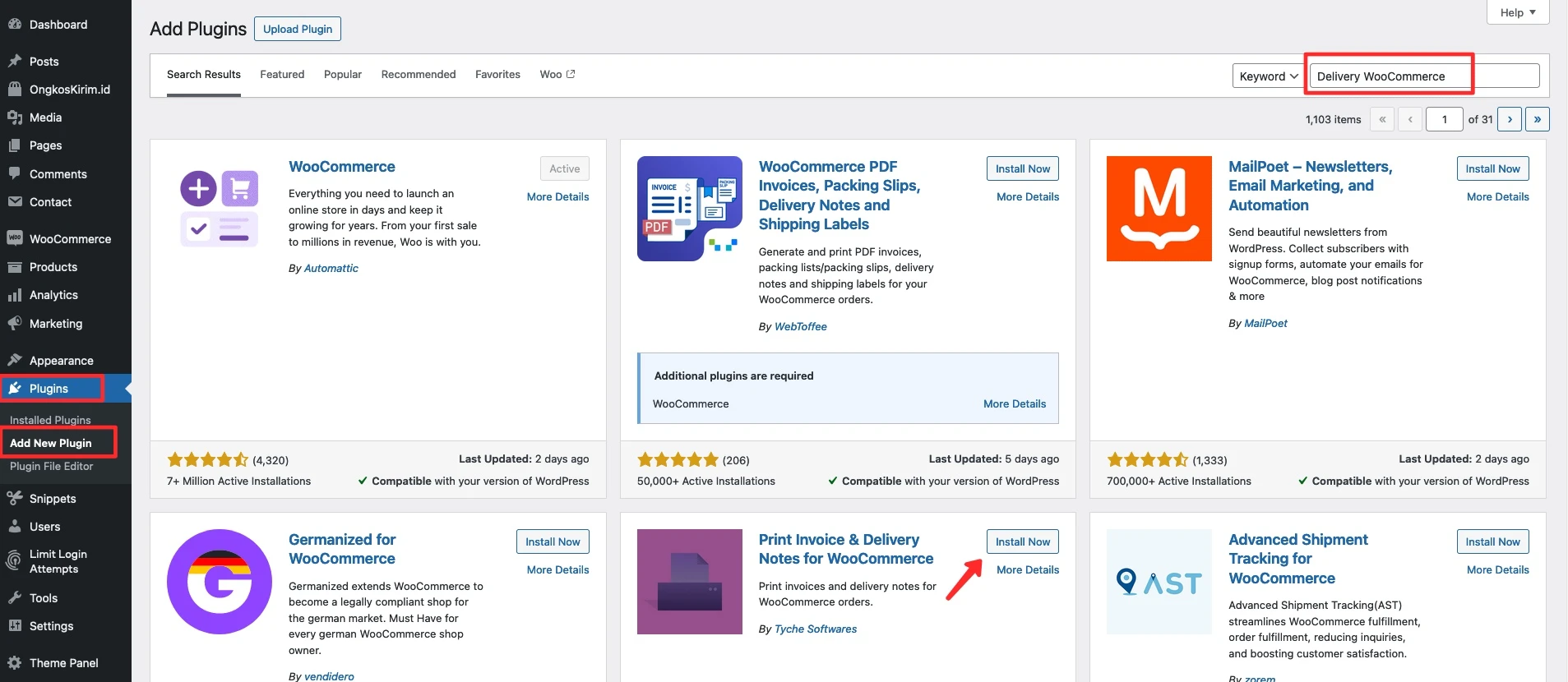Screen dimensions: 1568x682
Task: Install the MailPoet plugin
Action: (x=1492, y=168)
